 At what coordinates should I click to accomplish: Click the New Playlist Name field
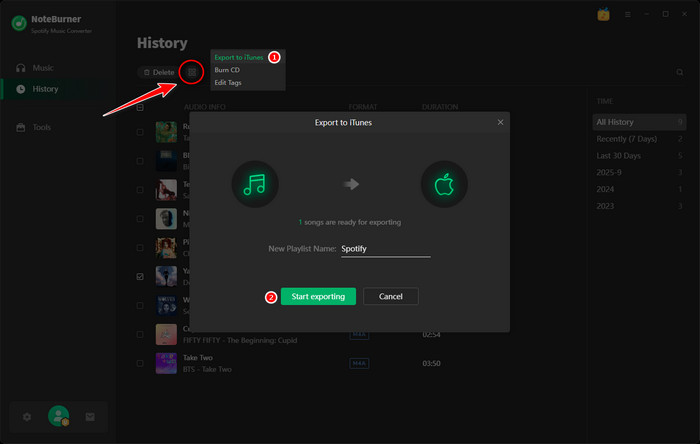point(385,248)
